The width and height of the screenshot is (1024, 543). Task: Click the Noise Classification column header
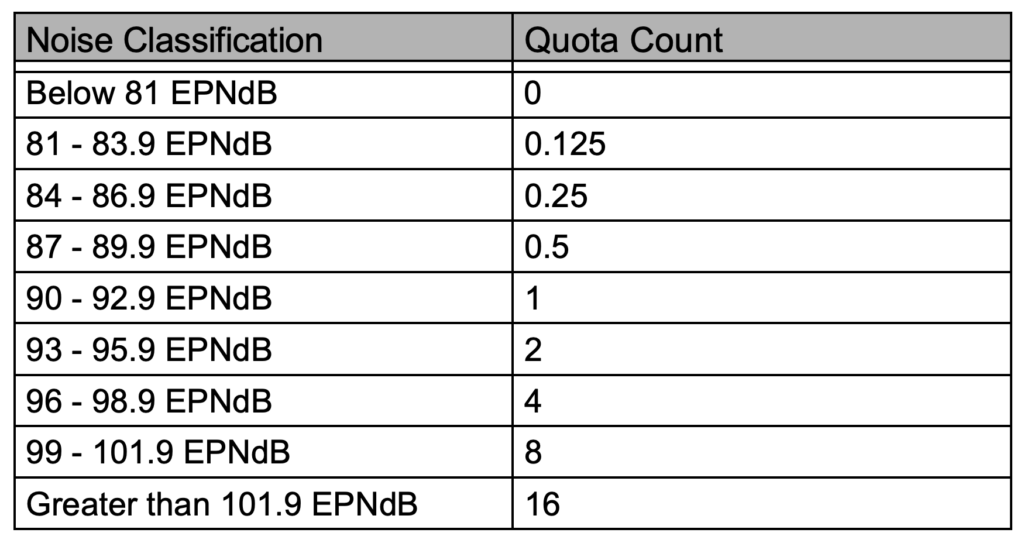tap(174, 40)
